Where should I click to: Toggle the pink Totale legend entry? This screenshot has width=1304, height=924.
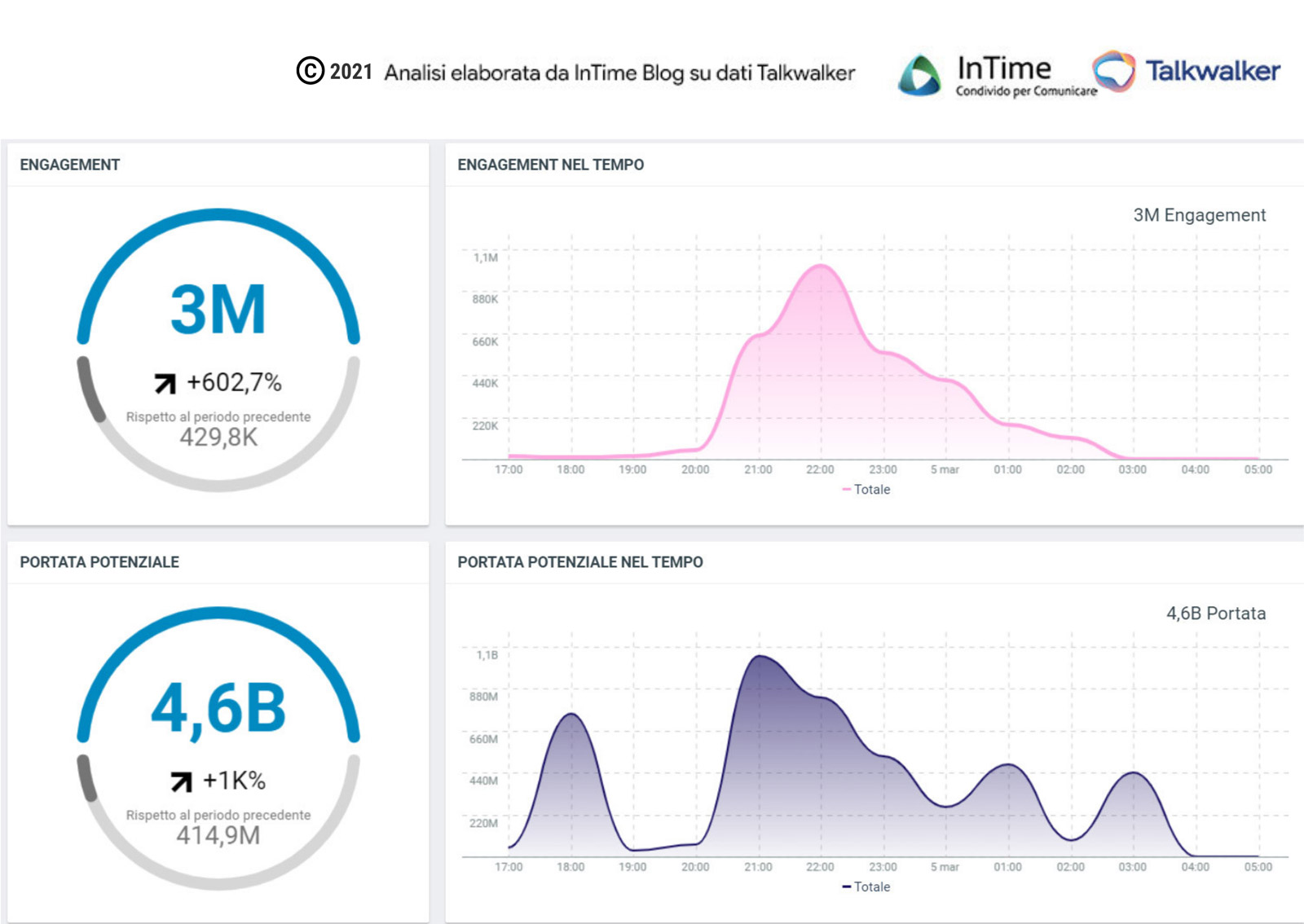(x=866, y=490)
